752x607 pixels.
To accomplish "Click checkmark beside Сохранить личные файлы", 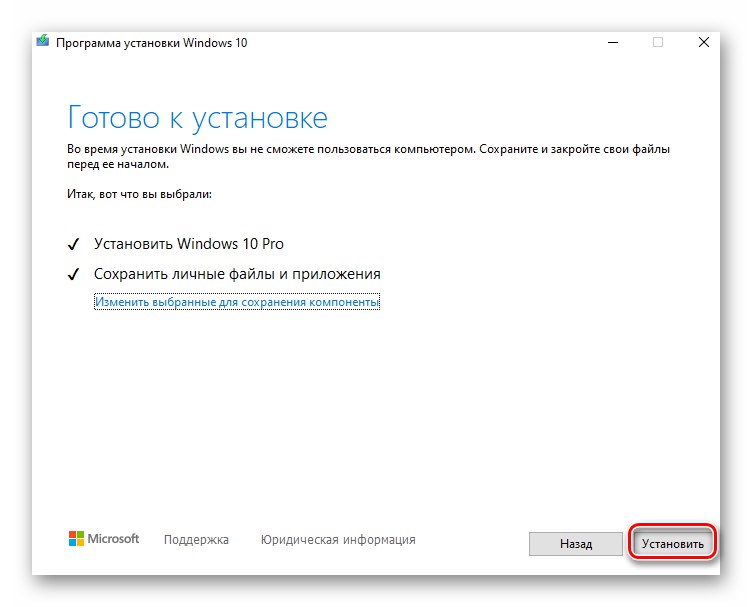I will [73, 274].
